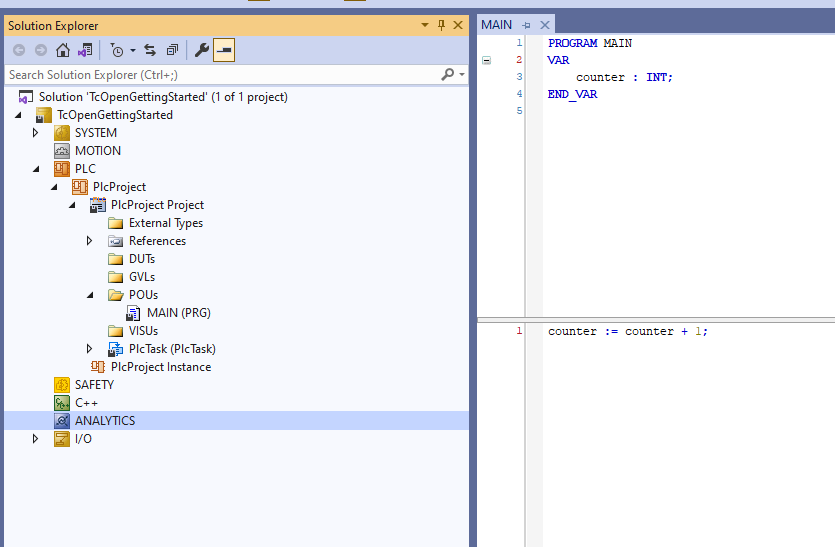Click 'counter := counter + 1;' code line
This screenshot has width=835, height=547.
pos(628,331)
